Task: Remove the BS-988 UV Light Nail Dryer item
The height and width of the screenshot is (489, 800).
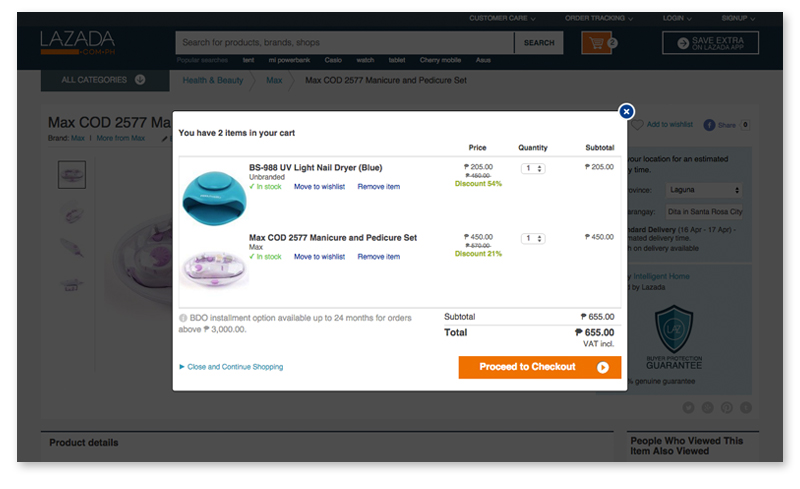Action: click(379, 187)
